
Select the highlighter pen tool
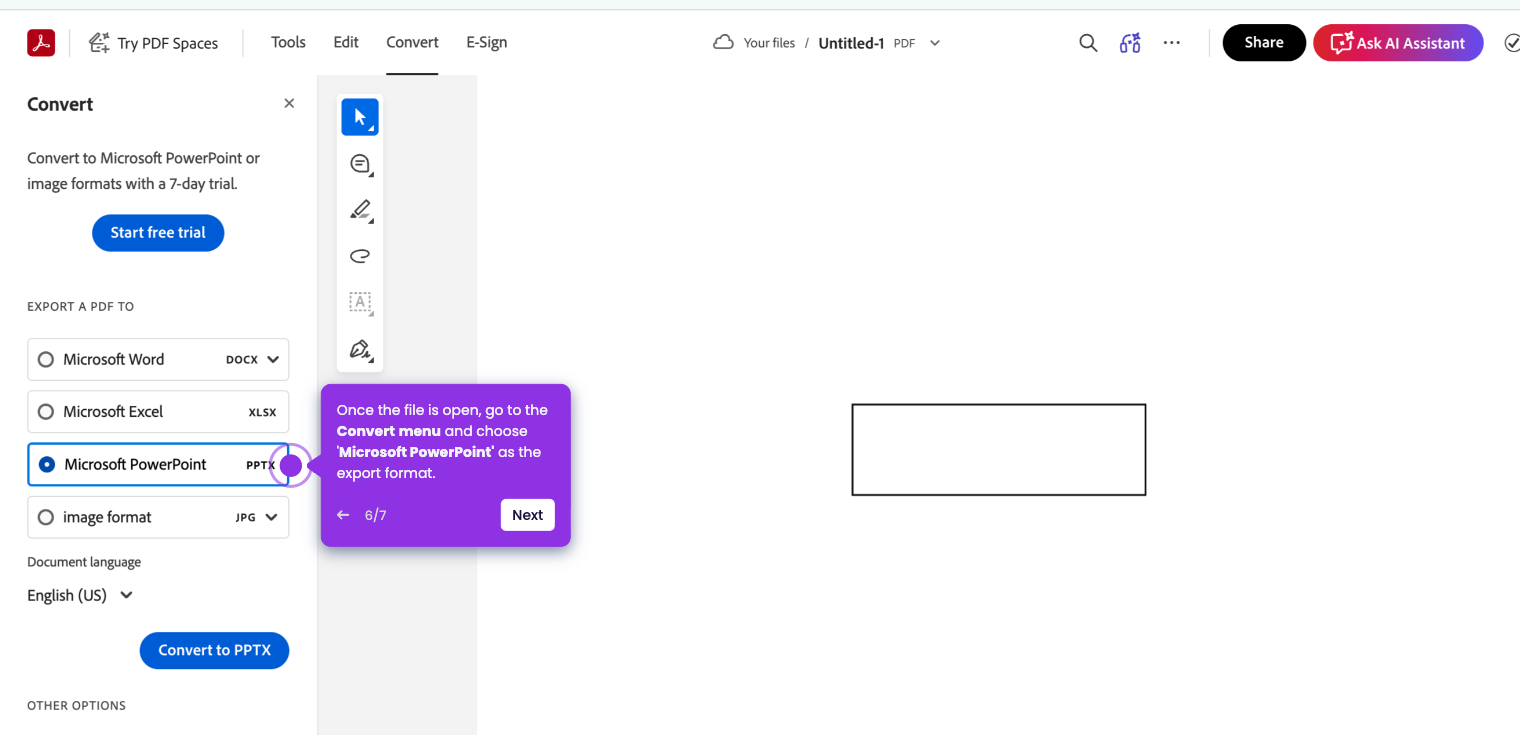pos(360,210)
